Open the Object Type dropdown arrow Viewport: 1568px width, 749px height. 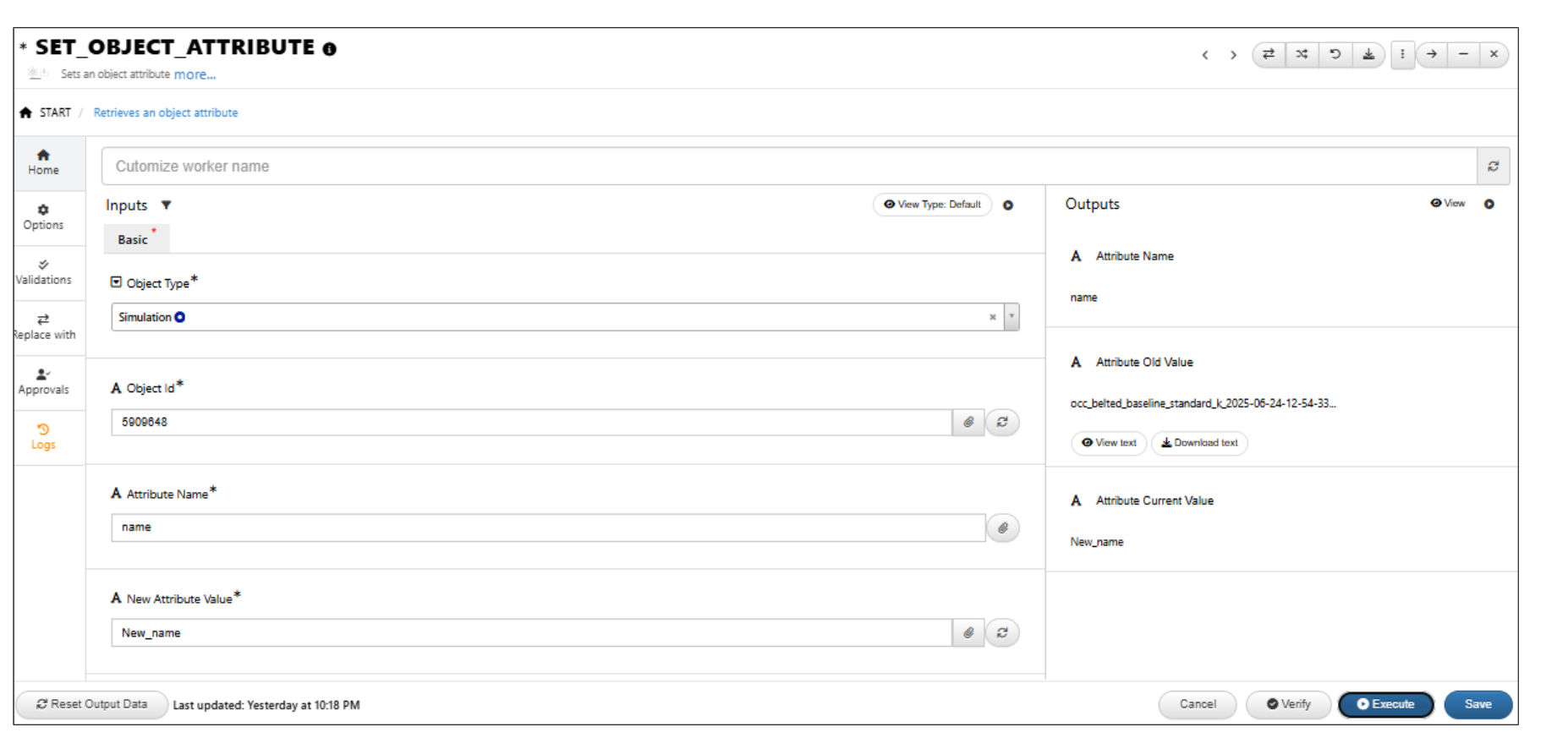1012,317
